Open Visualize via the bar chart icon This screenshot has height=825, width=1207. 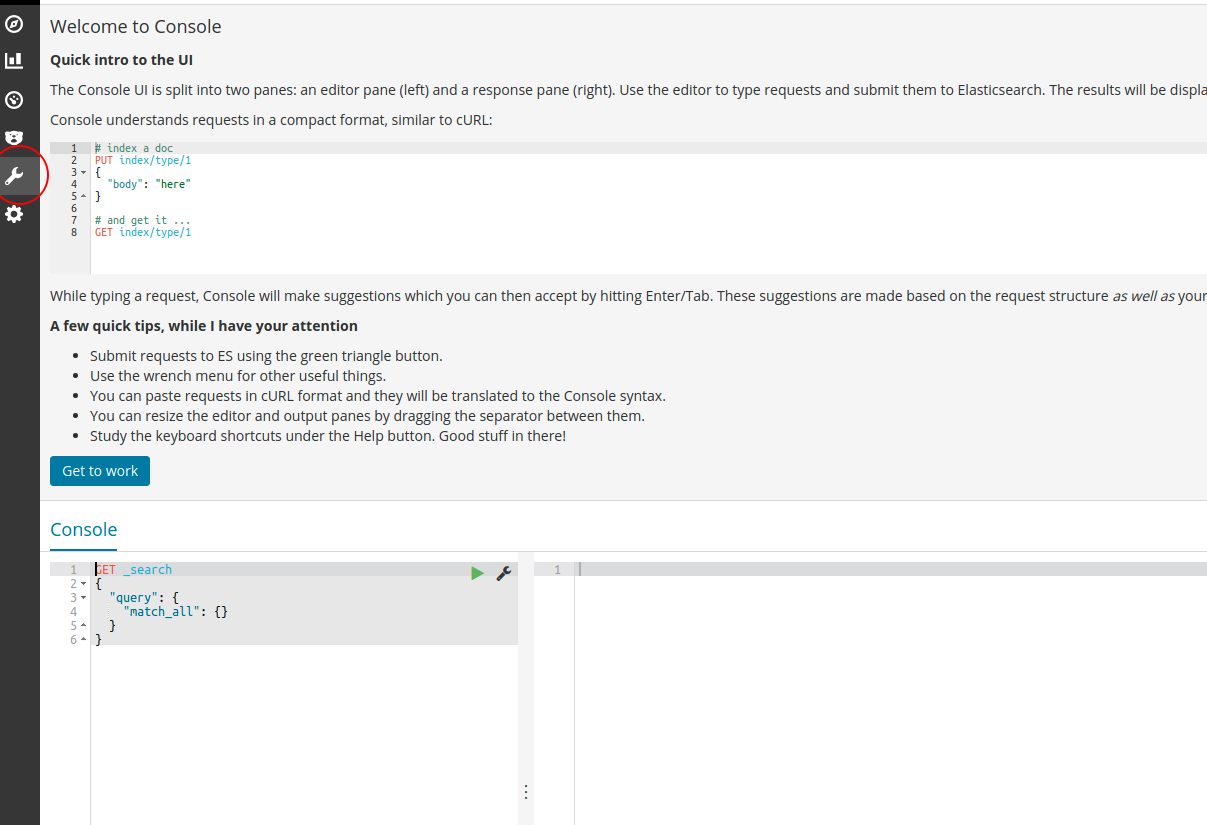point(14,60)
